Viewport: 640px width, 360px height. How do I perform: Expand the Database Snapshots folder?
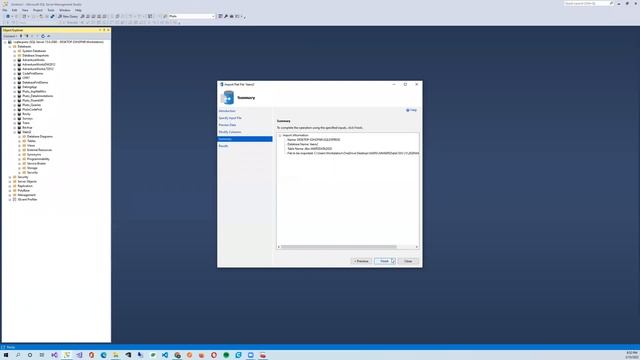pos(15,56)
